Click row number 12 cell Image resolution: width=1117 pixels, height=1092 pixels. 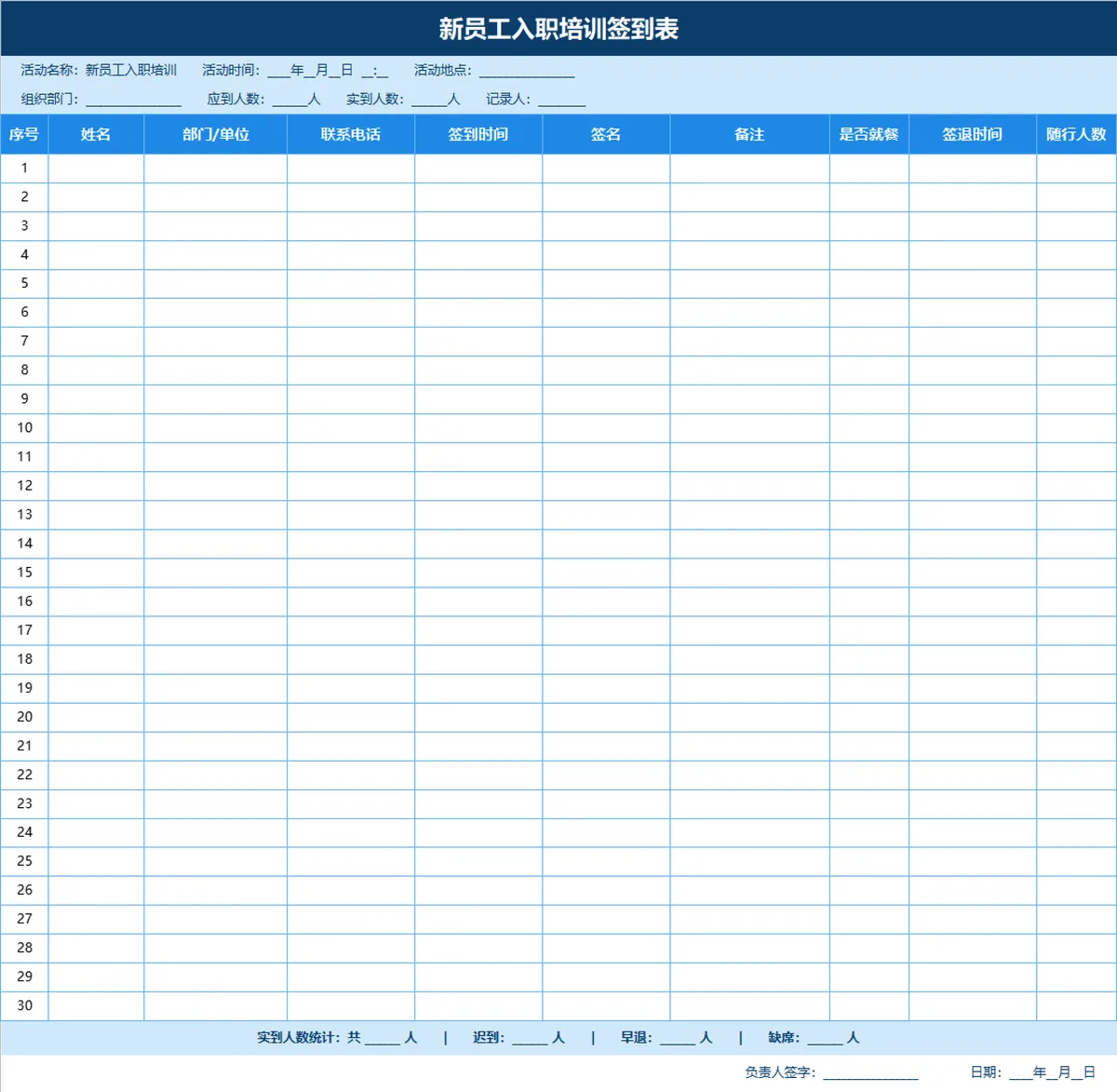[x=24, y=486]
